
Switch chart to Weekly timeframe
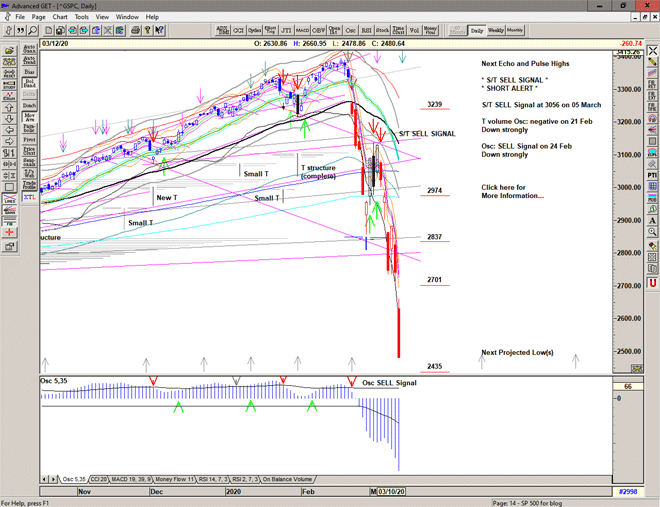click(495, 30)
